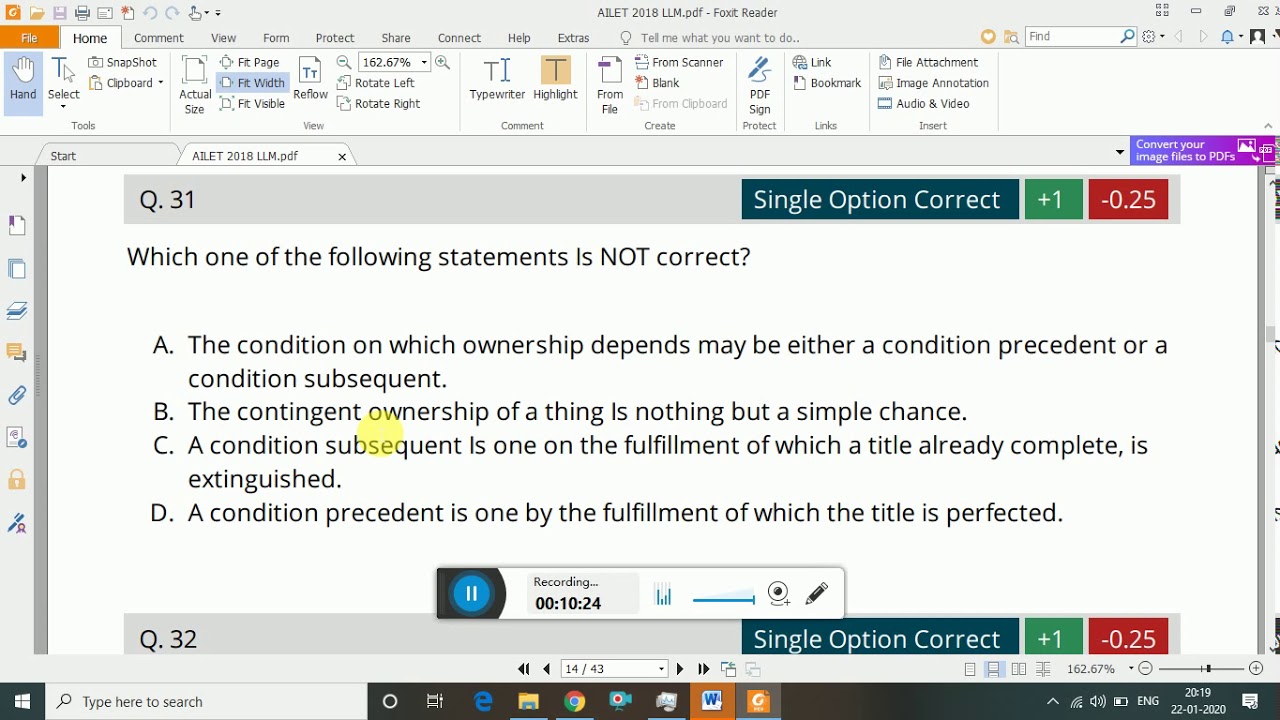Switch to the Share tab
This screenshot has width=1280, height=720.
point(396,38)
